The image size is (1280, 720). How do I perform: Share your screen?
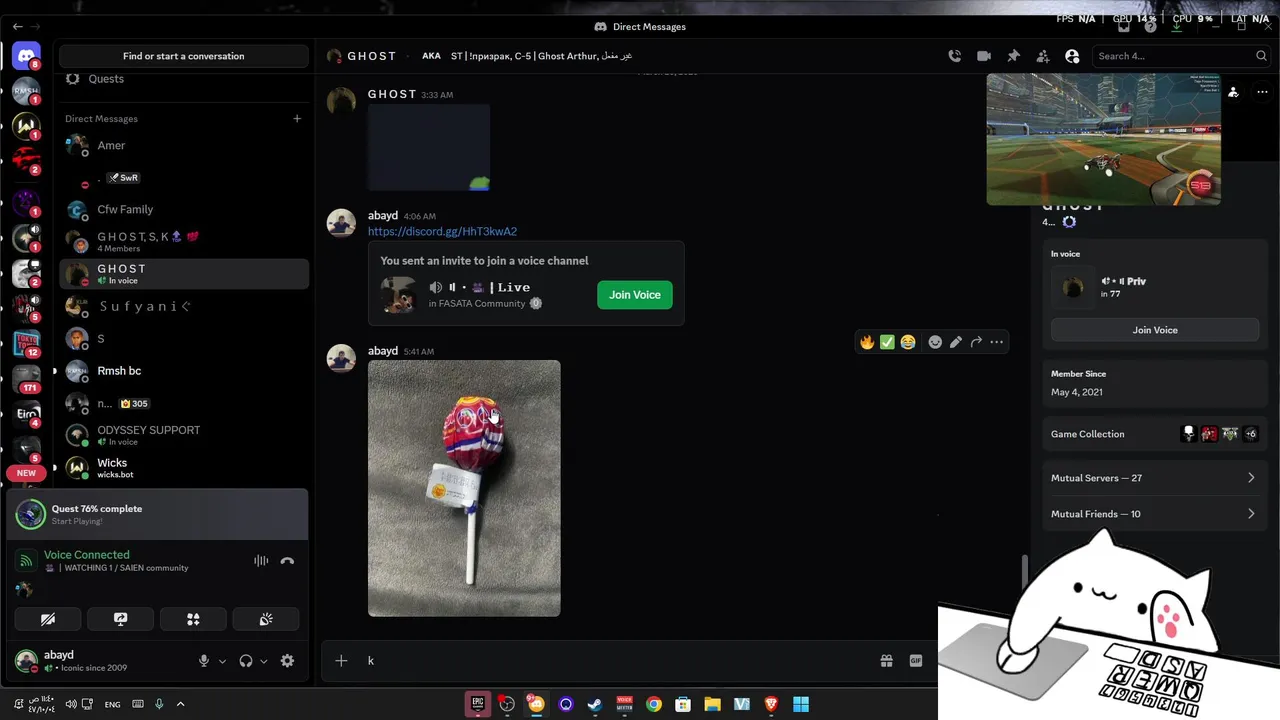click(121, 620)
